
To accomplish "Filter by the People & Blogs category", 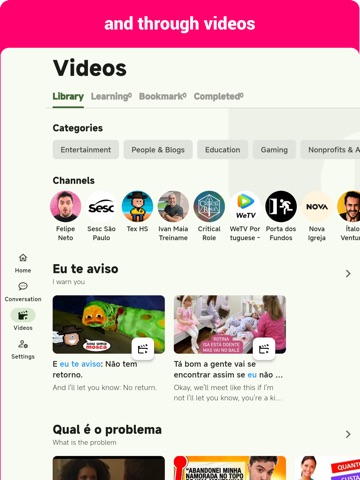I will point(158,150).
